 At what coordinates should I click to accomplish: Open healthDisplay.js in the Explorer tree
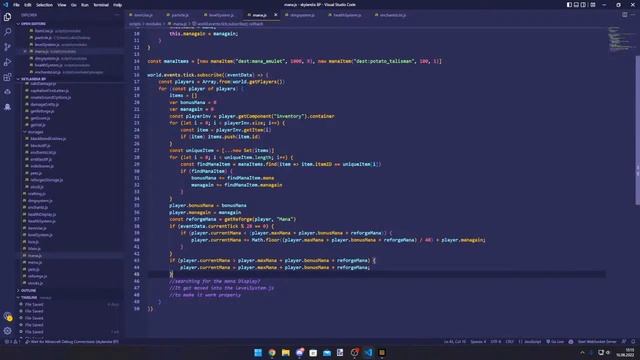pyautogui.click(x=42, y=214)
